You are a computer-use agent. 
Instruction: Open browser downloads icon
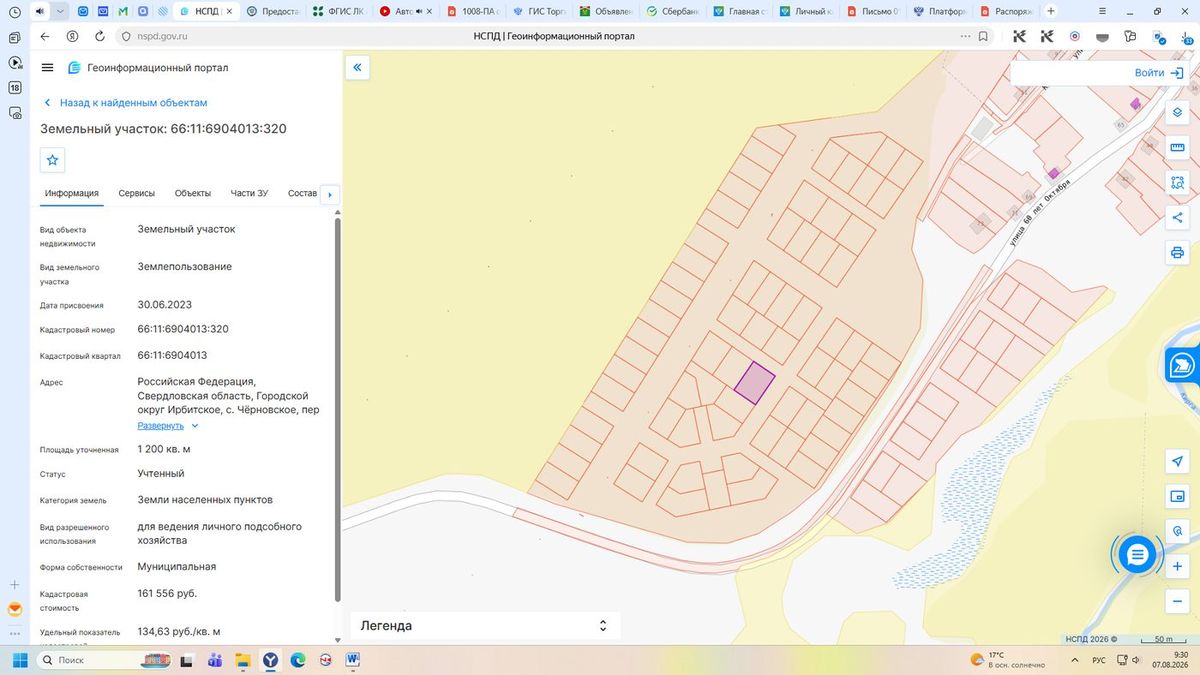click(x=1187, y=36)
